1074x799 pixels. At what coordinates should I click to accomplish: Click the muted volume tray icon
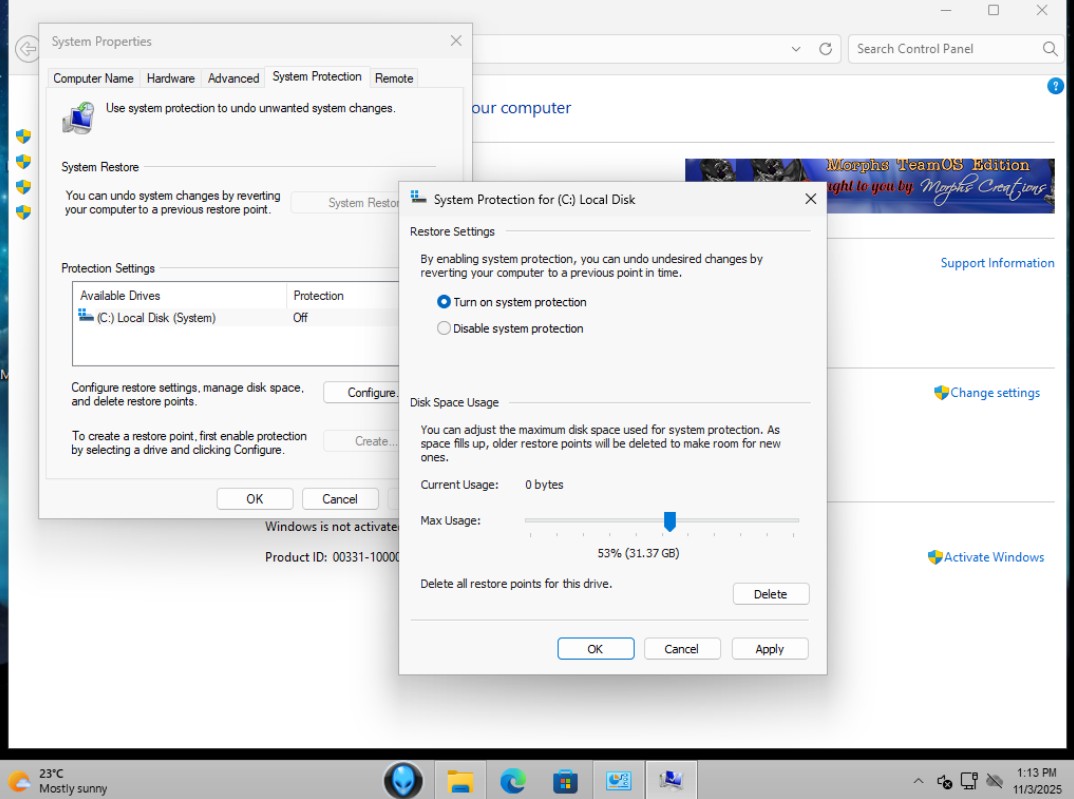point(945,781)
